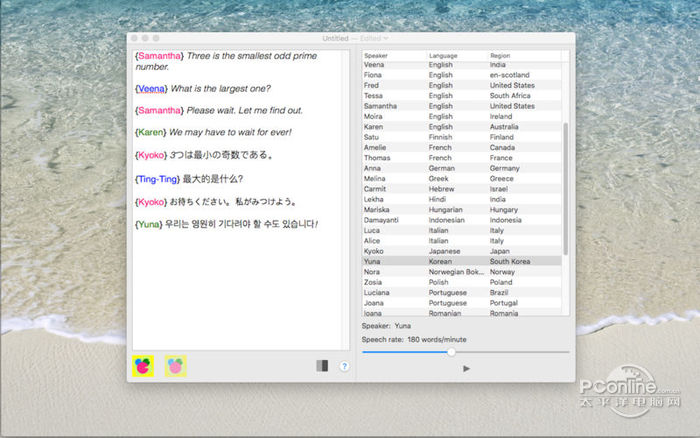Click the {Ting-Ting} tag in the script
Screen dimensions: 700x438
pos(158,178)
